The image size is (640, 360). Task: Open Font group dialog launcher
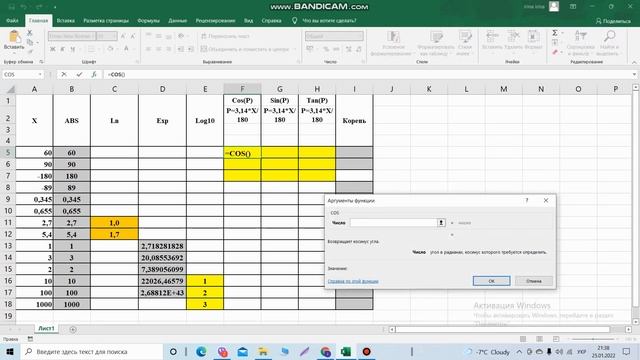point(137,62)
